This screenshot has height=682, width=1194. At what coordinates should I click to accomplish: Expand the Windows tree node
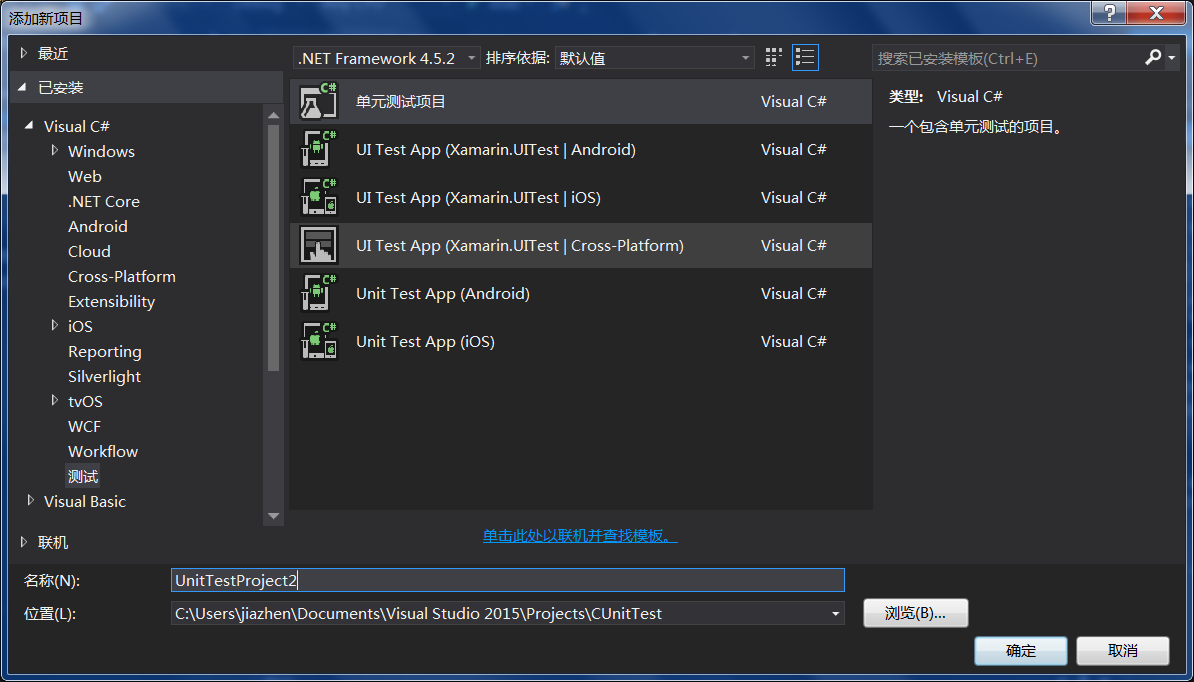coord(55,150)
